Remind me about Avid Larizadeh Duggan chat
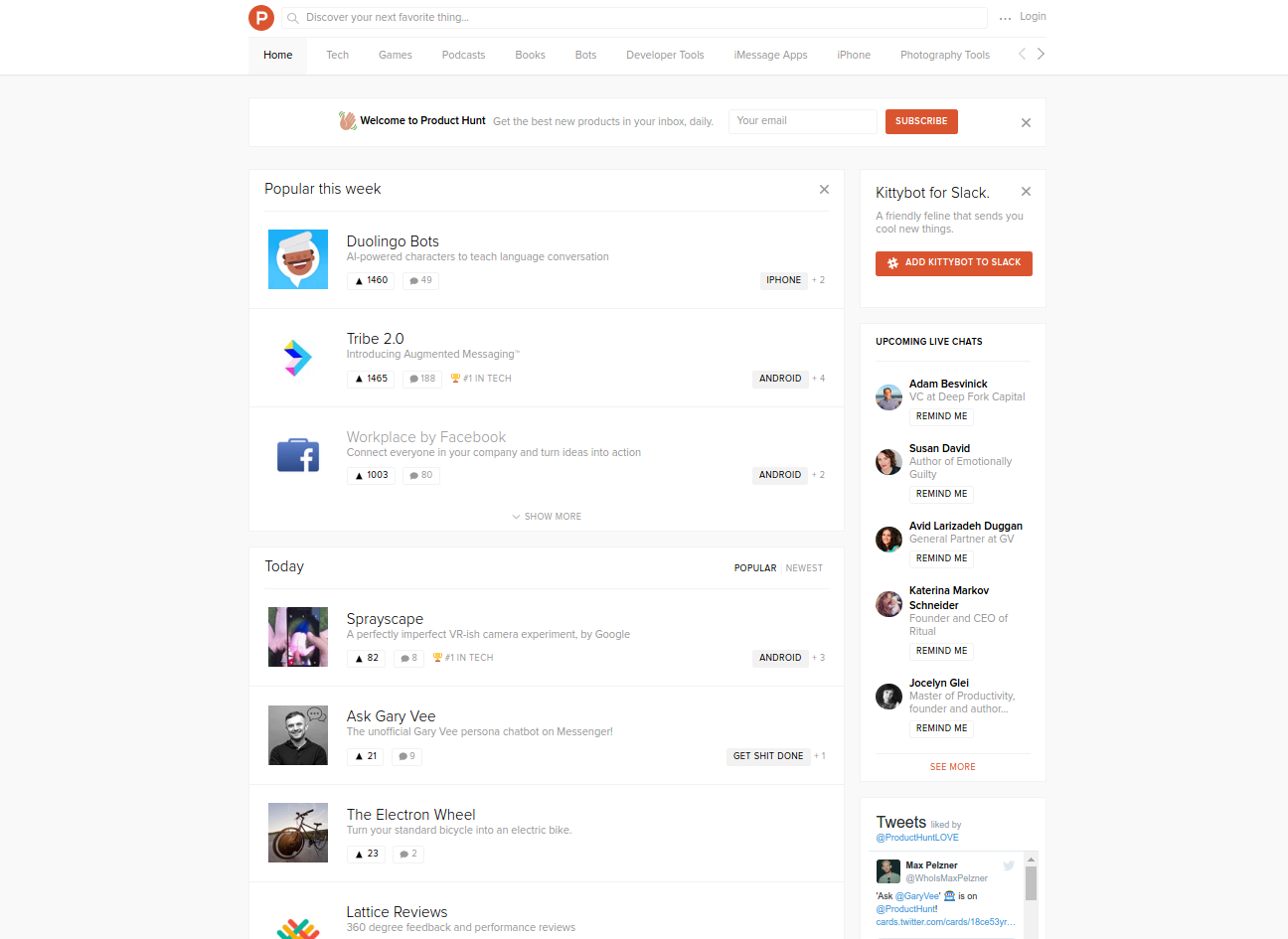 [x=941, y=559]
